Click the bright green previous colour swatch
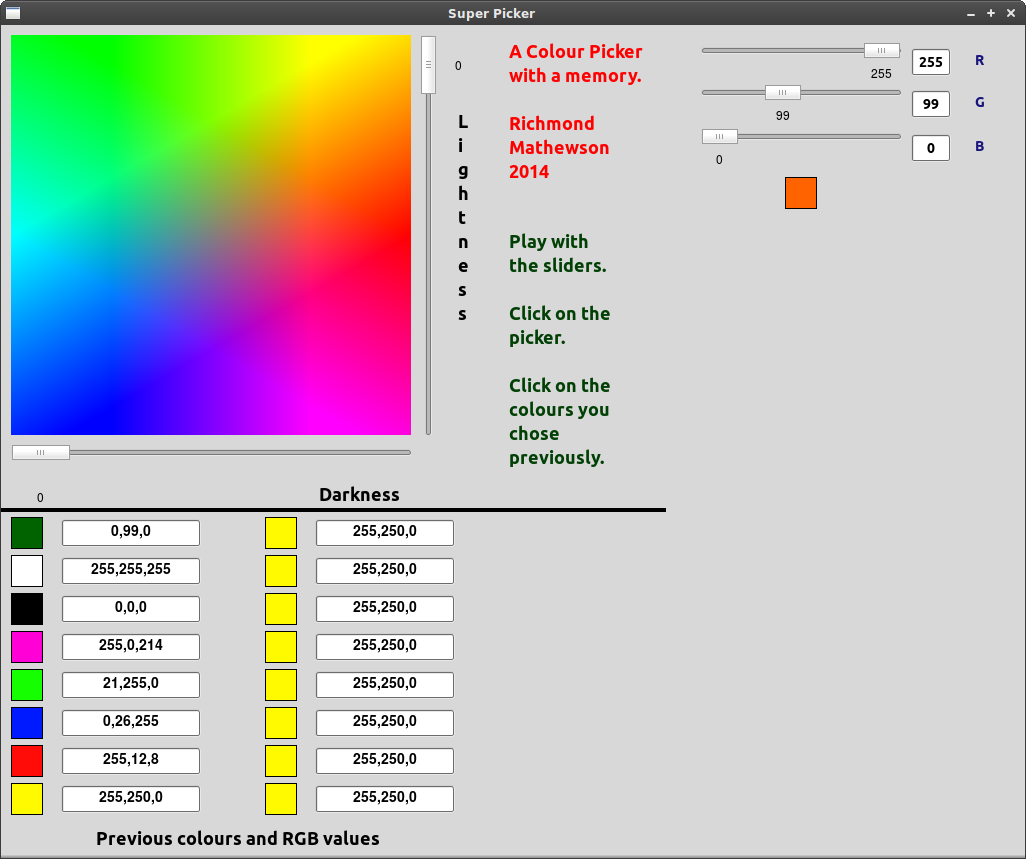Image resolution: width=1026 pixels, height=859 pixels. point(27,685)
